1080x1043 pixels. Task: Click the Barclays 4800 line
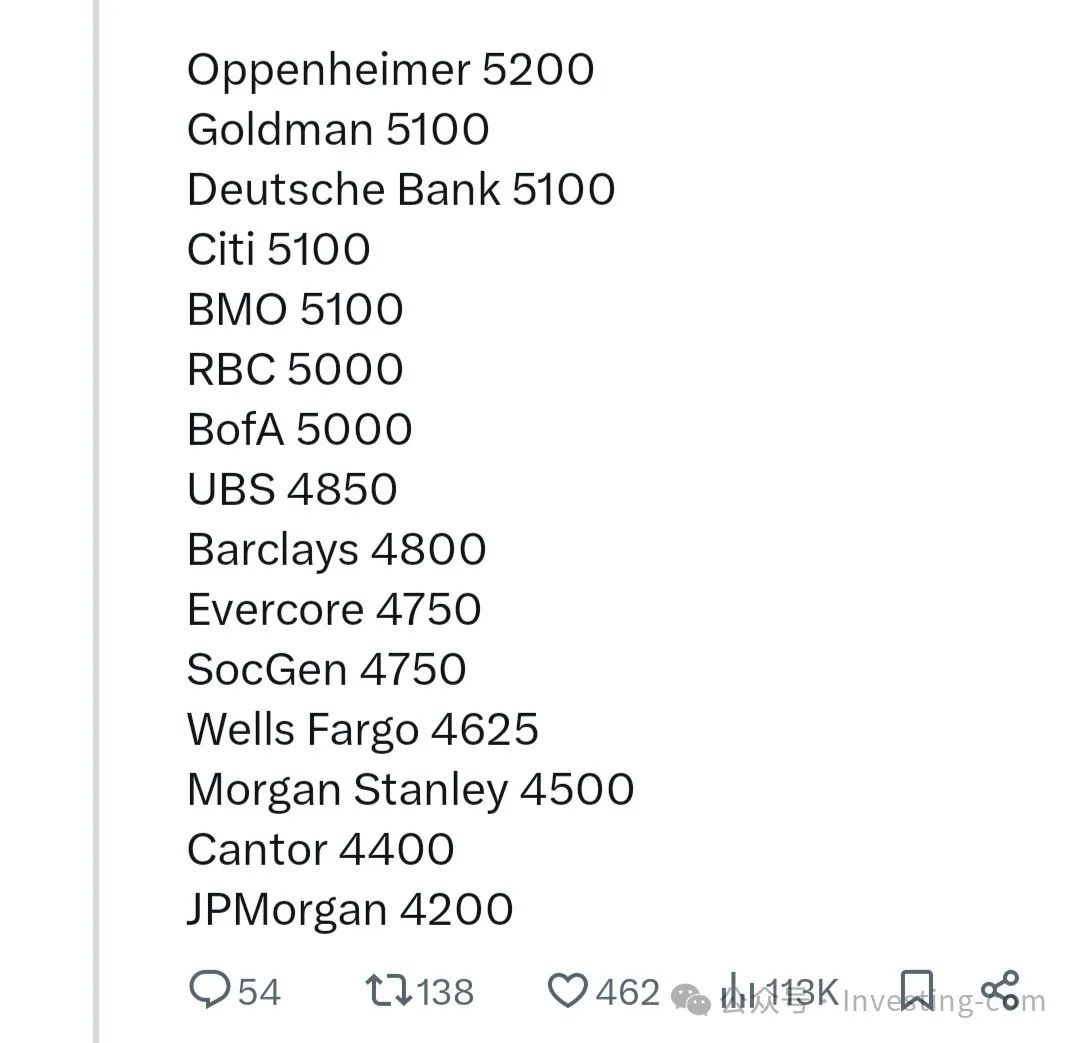pyautogui.click(x=336, y=550)
